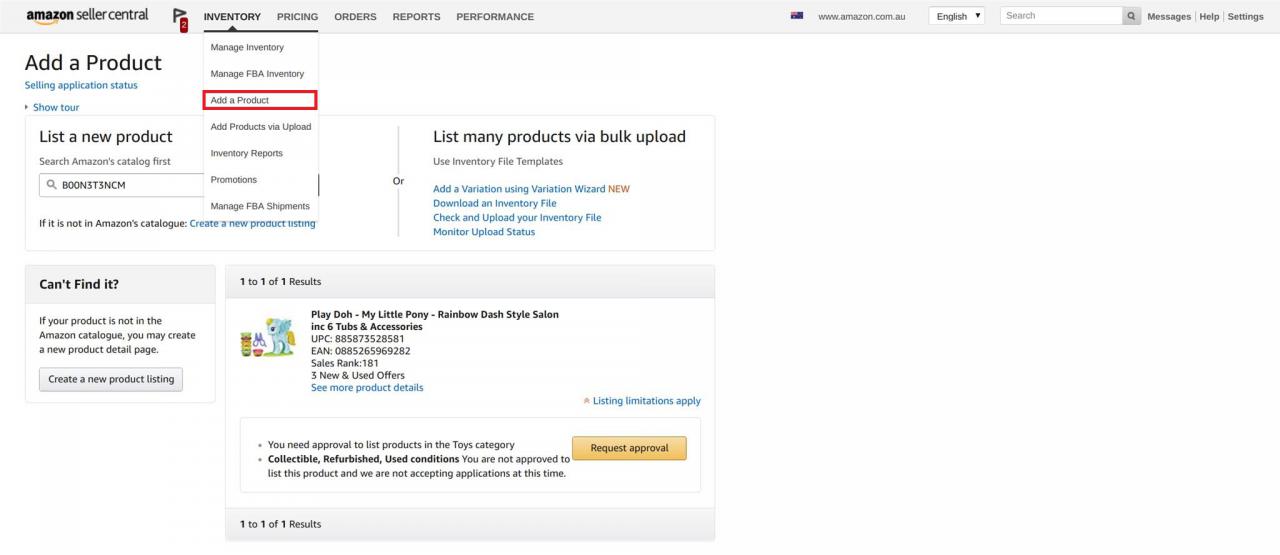Click the Play Doh product thumbnail
This screenshot has height=555, width=1280.
click(269, 338)
